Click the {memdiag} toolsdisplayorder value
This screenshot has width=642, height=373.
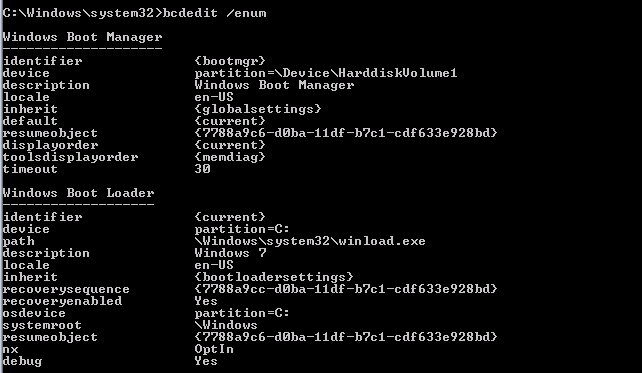pos(230,157)
